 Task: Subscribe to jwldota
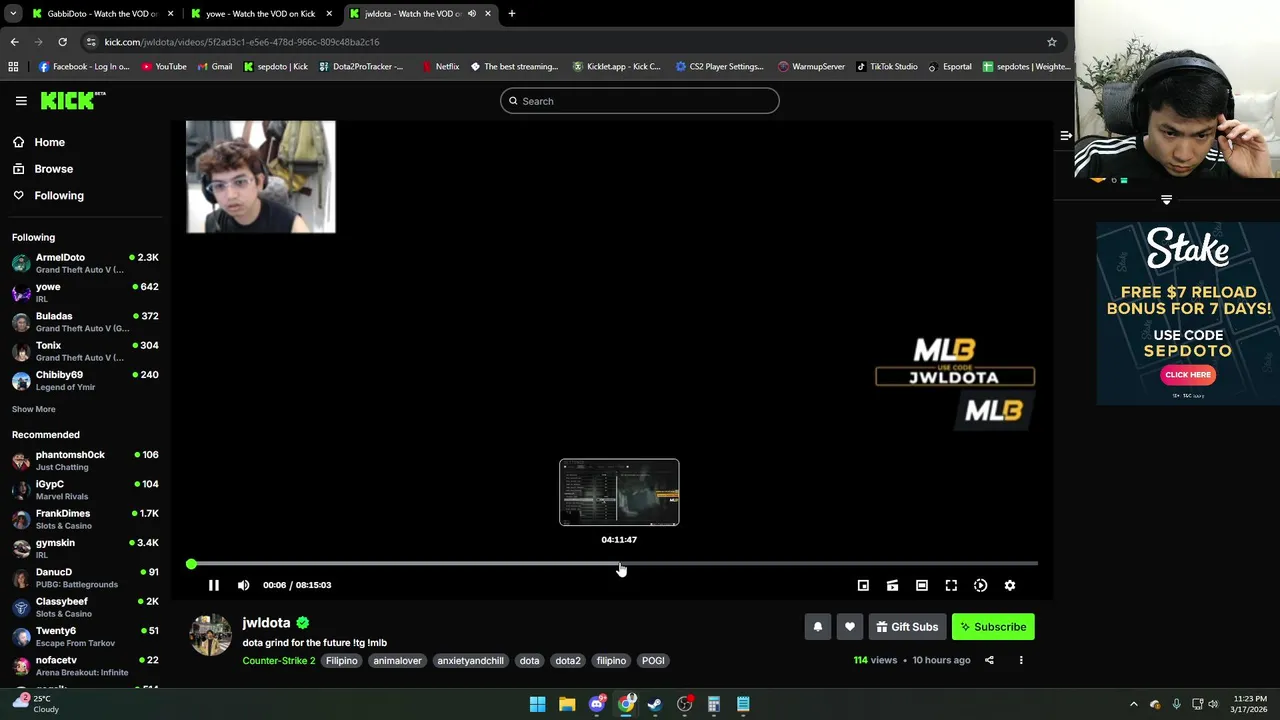tap(993, 627)
